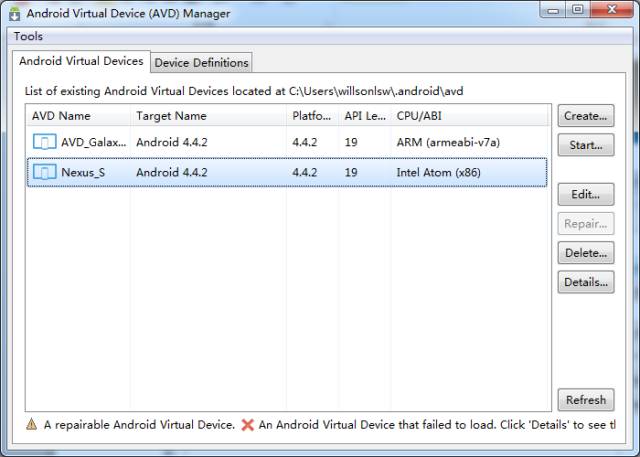Image resolution: width=640 pixels, height=457 pixels.
Task: Click API level 19 in AVD_Galax row
Action: pyautogui.click(x=351, y=142)
